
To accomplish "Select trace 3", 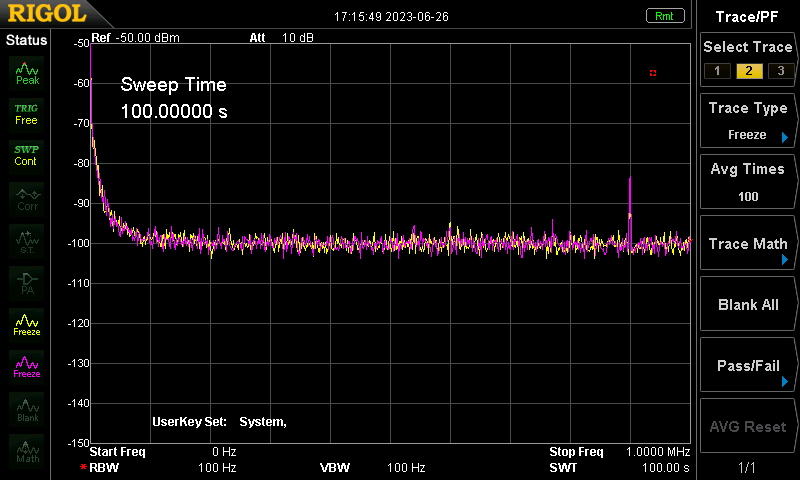I will point(781,71).
